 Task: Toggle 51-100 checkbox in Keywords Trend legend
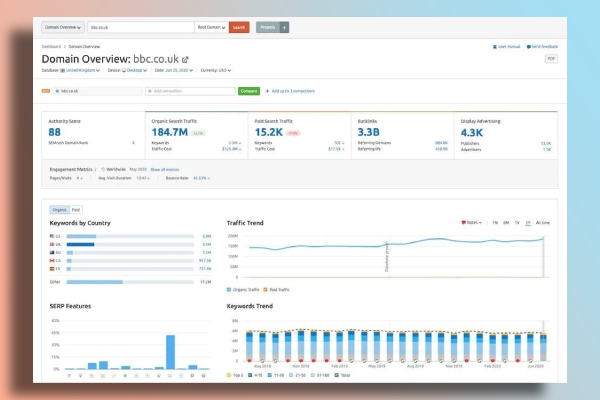pyautogui.click(x=313, y=375)
